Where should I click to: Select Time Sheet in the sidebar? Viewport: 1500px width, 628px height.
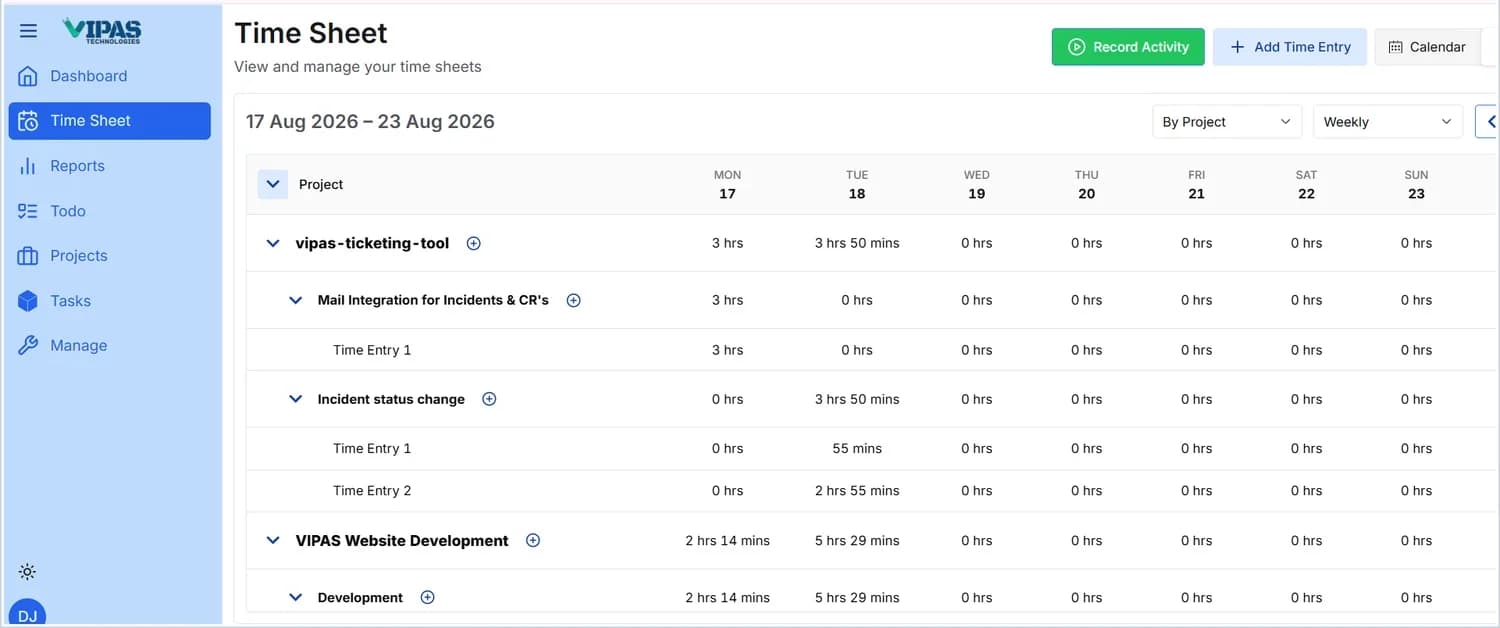pyautogui.click(x=110, y=121)
